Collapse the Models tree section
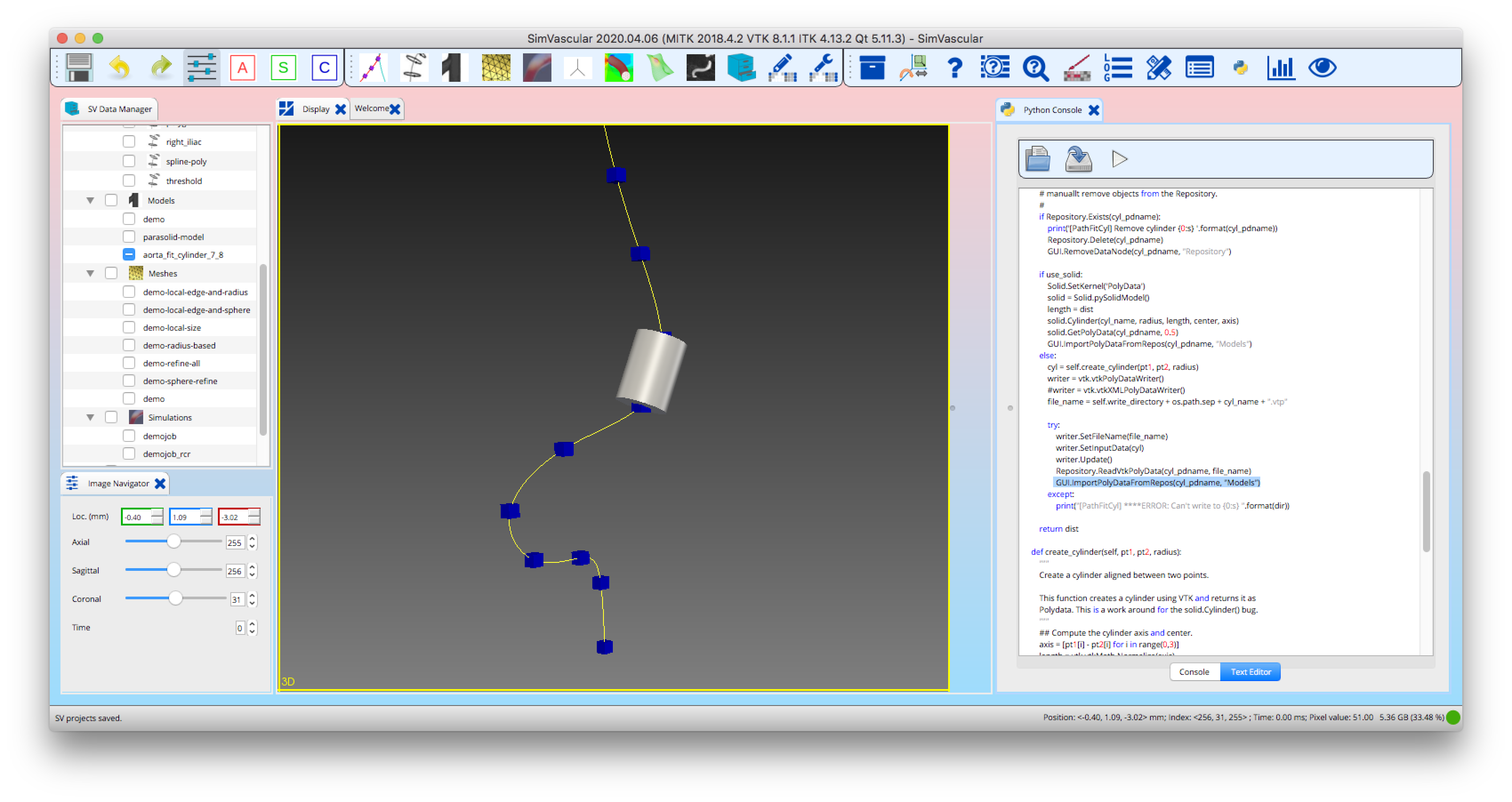This screenshot has height=802, width=1512. [x=90, y=200]
